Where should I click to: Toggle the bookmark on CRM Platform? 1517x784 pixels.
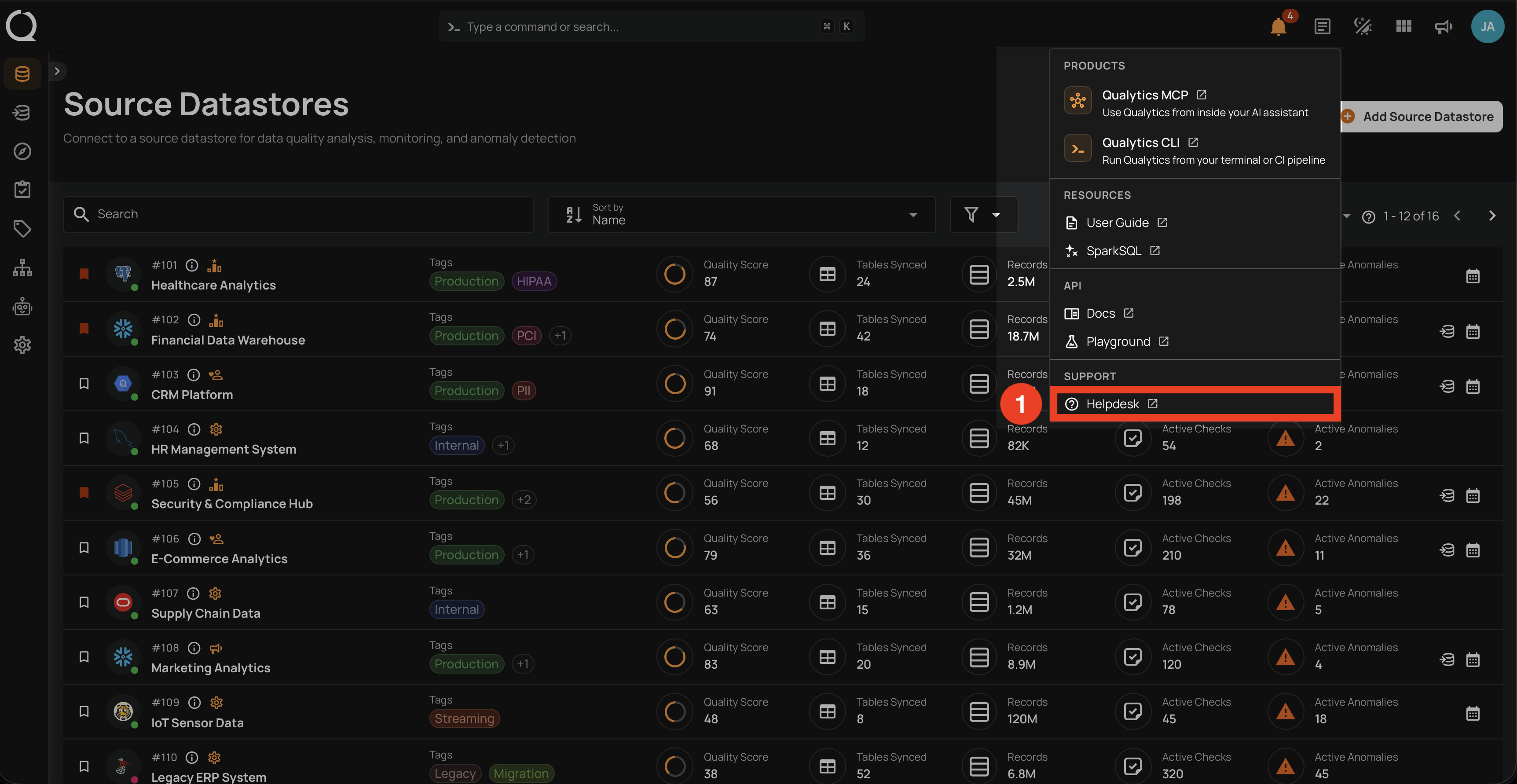point(84,384)
